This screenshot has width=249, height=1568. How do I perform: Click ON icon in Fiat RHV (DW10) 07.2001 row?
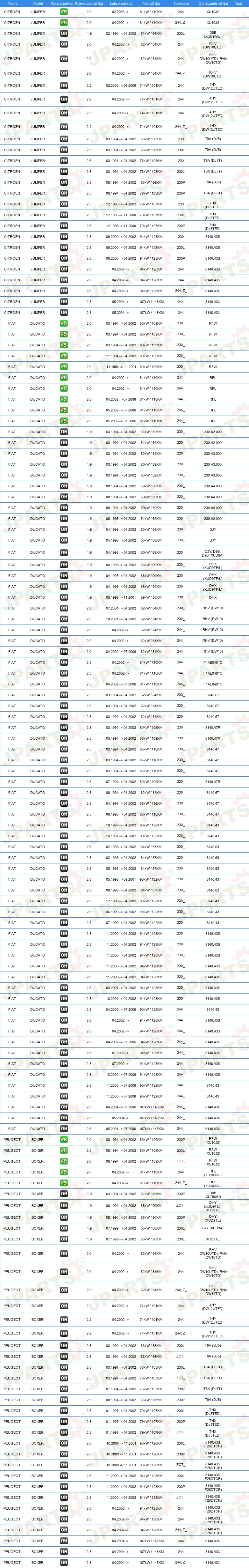click(64, 608)
